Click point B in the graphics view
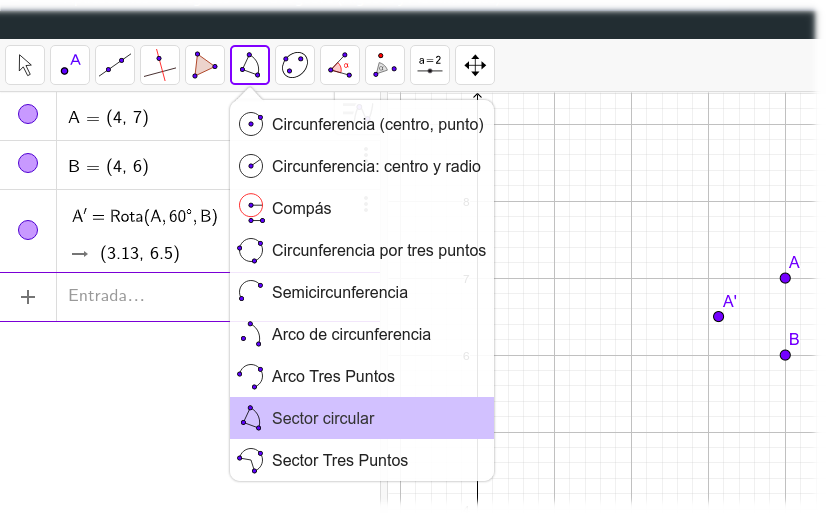This screenshot has width=826, height=513. click(x=785, y=355)
